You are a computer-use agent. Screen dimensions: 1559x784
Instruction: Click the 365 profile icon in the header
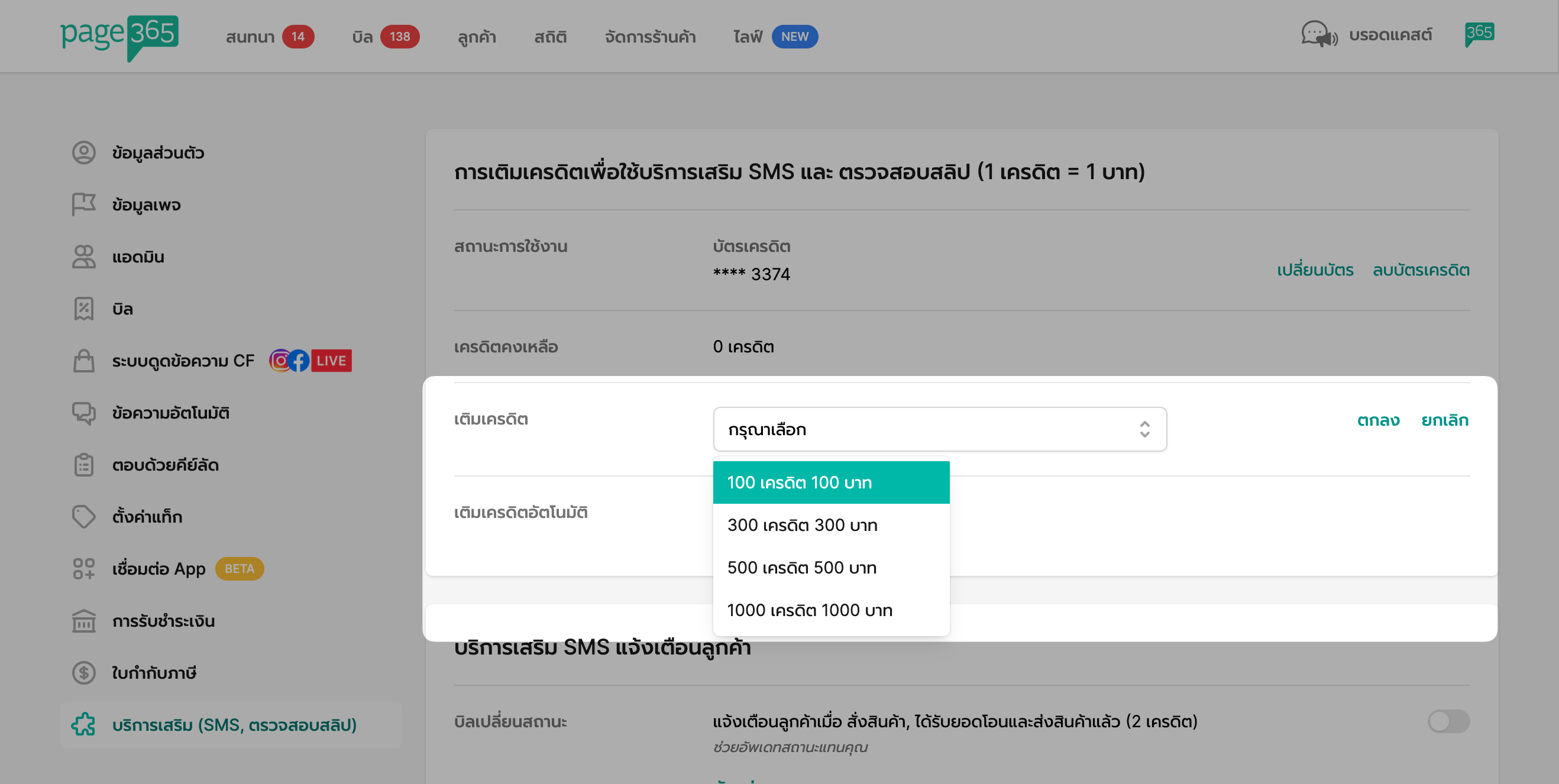1479,34
